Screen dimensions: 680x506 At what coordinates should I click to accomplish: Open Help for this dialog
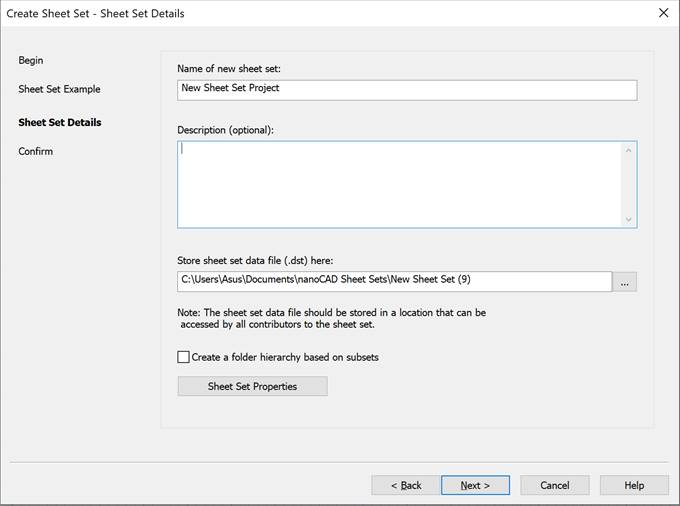pos(634,485)
